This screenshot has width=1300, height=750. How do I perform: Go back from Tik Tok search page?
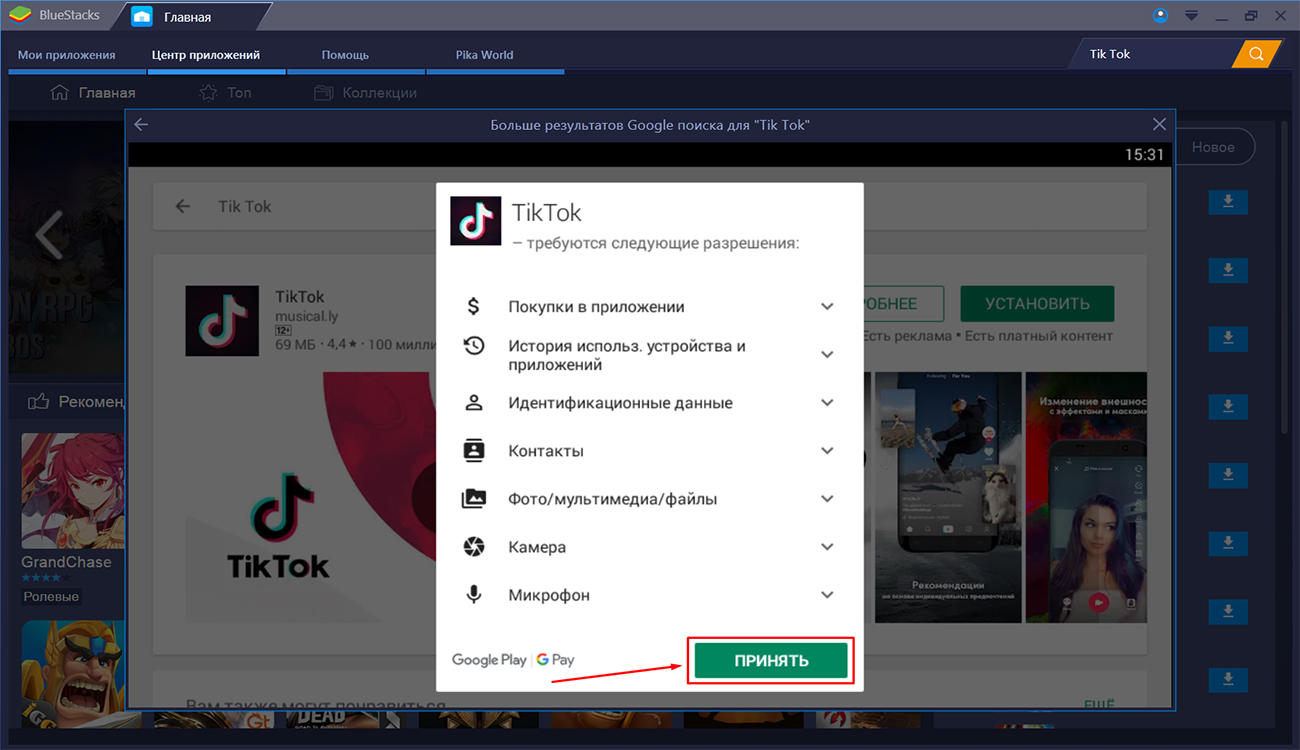[x=182, y=206]
